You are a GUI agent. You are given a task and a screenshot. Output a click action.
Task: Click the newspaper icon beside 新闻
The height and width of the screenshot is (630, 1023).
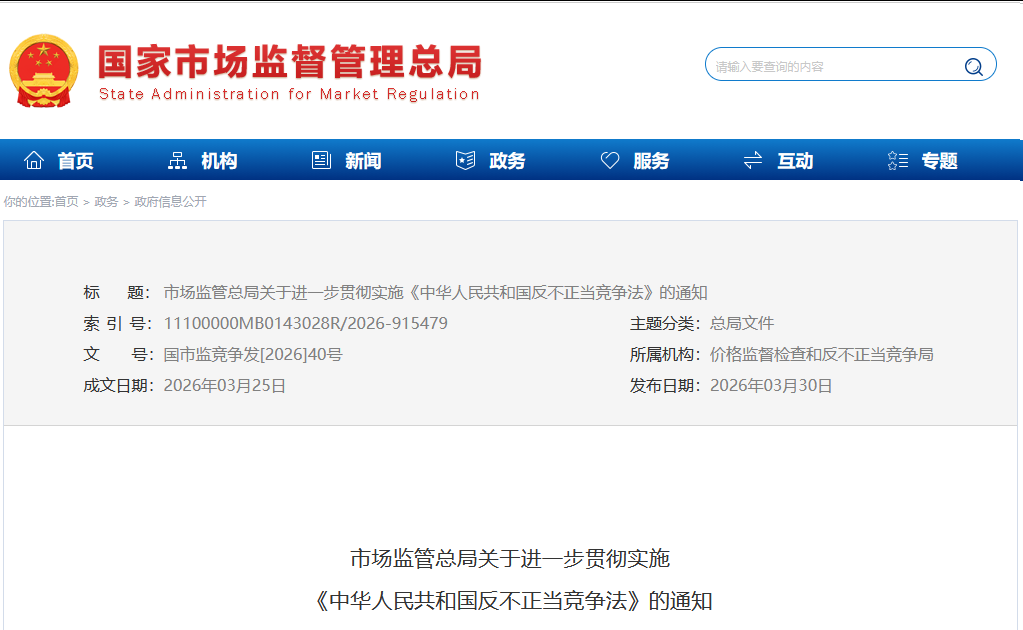point(321,161)
